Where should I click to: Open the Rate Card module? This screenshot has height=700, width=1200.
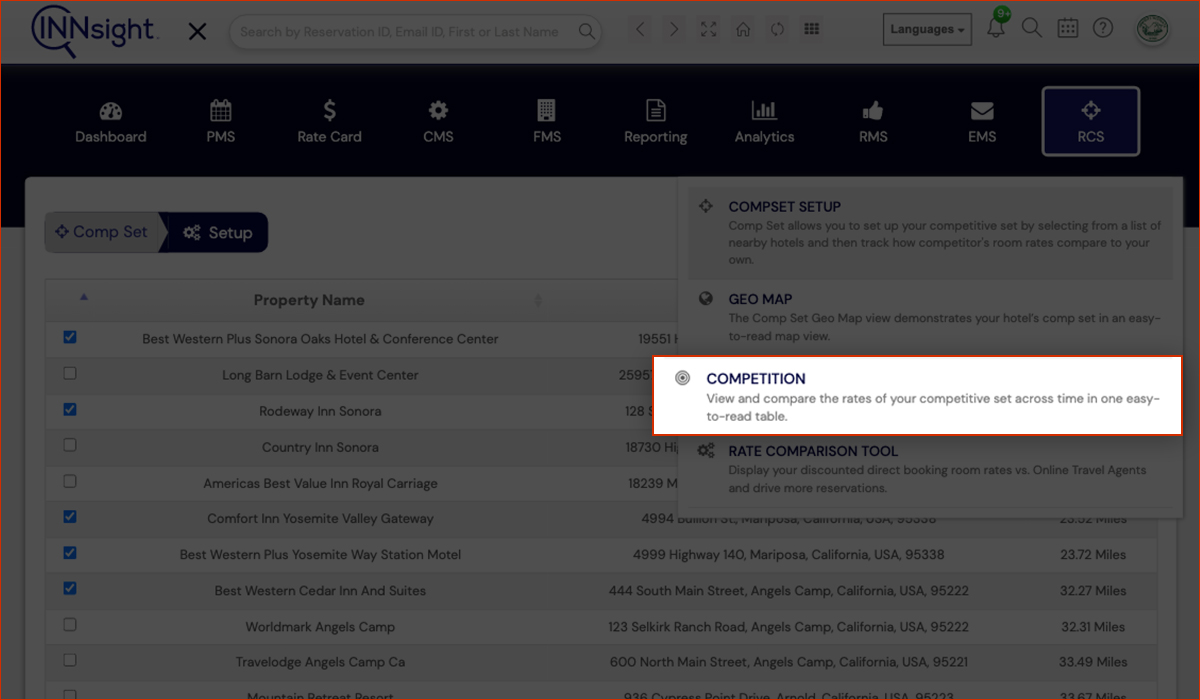[x=329, y=122]
